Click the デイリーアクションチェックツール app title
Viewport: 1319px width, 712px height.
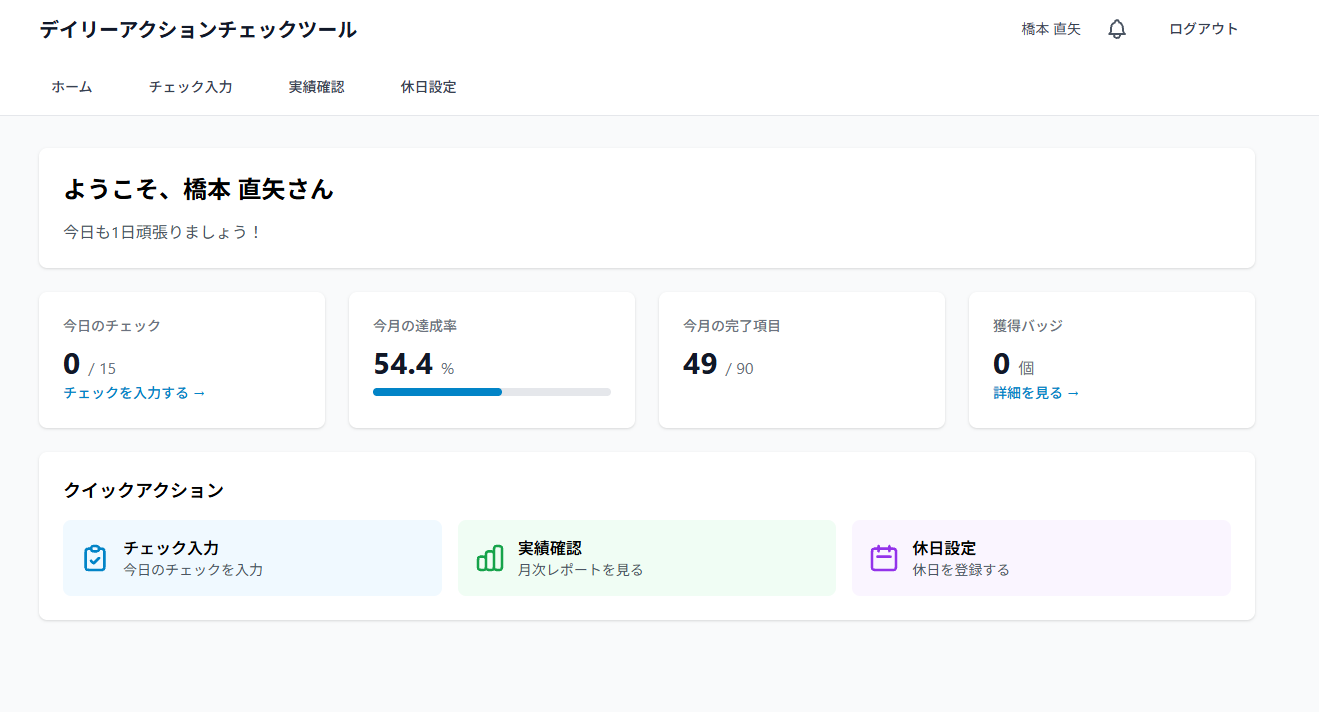point(198,30)
